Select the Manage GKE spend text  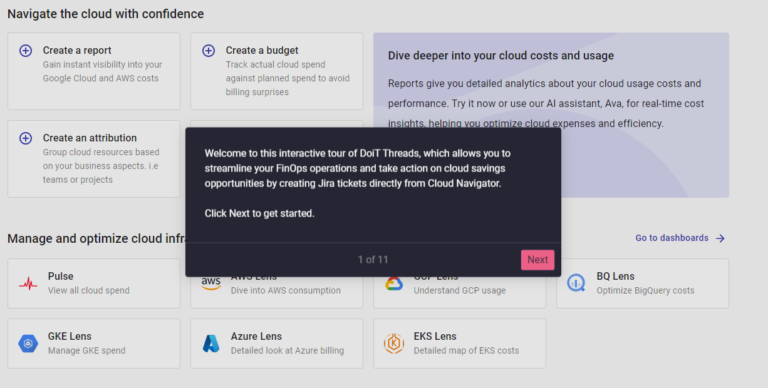click(87, 350)
